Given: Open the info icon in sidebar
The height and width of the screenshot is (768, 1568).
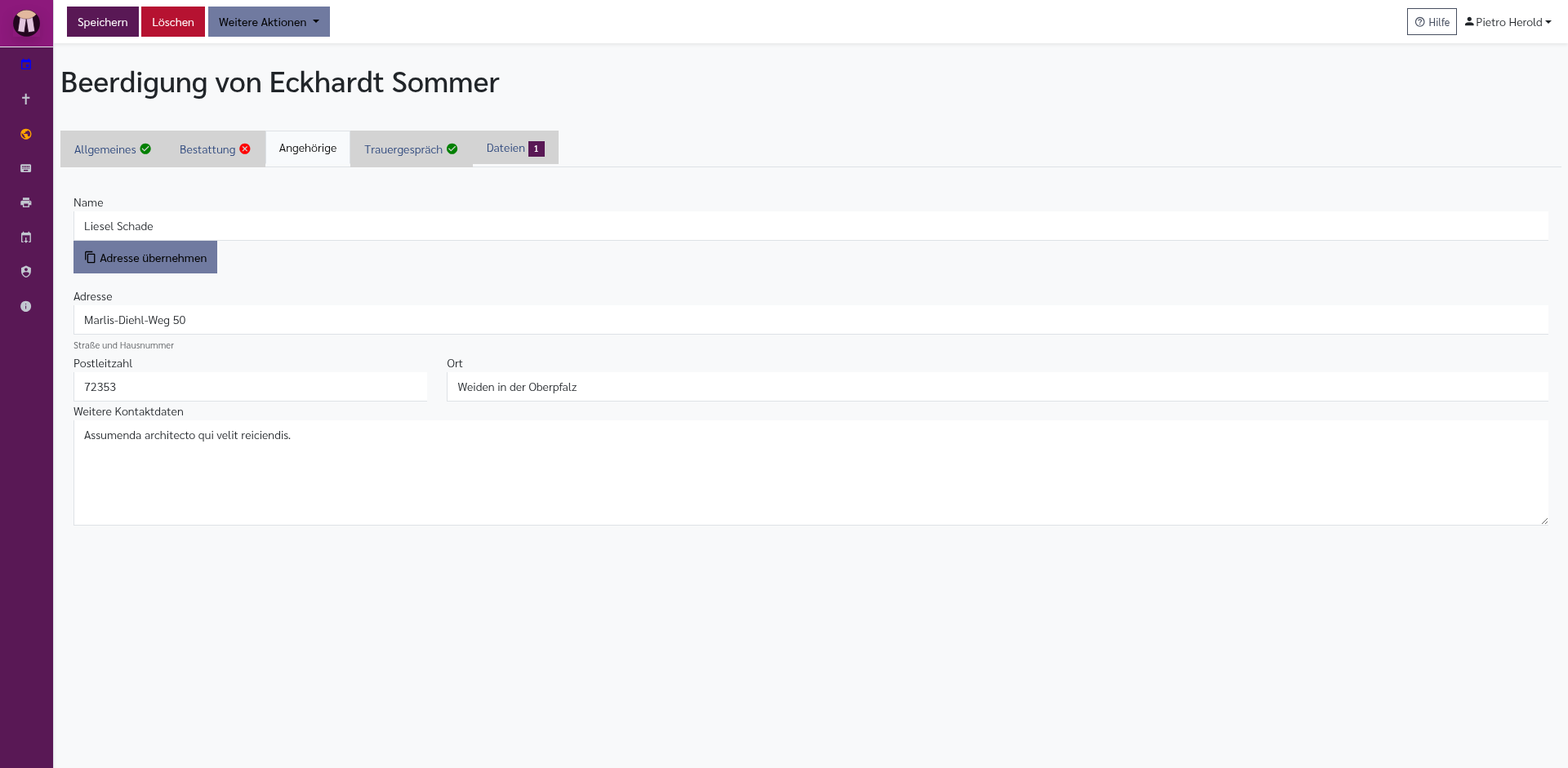Looking at the screenshot, I should 26,306.
